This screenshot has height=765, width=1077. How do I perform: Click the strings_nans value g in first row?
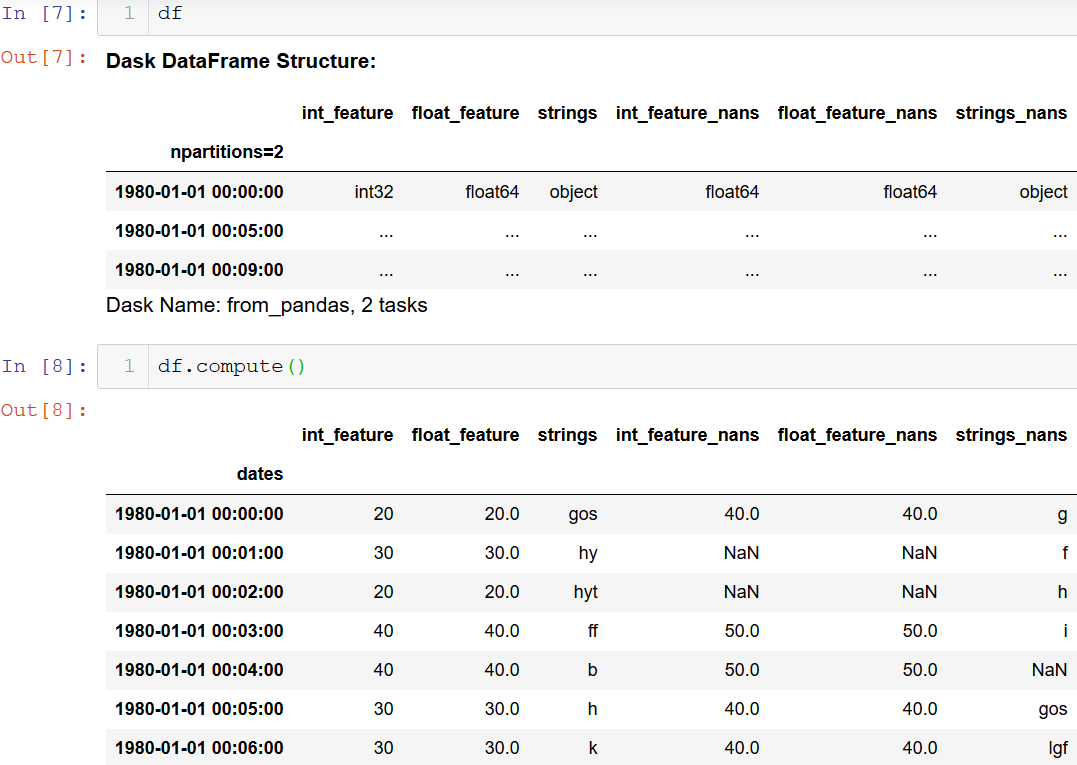pos(1063,515)
